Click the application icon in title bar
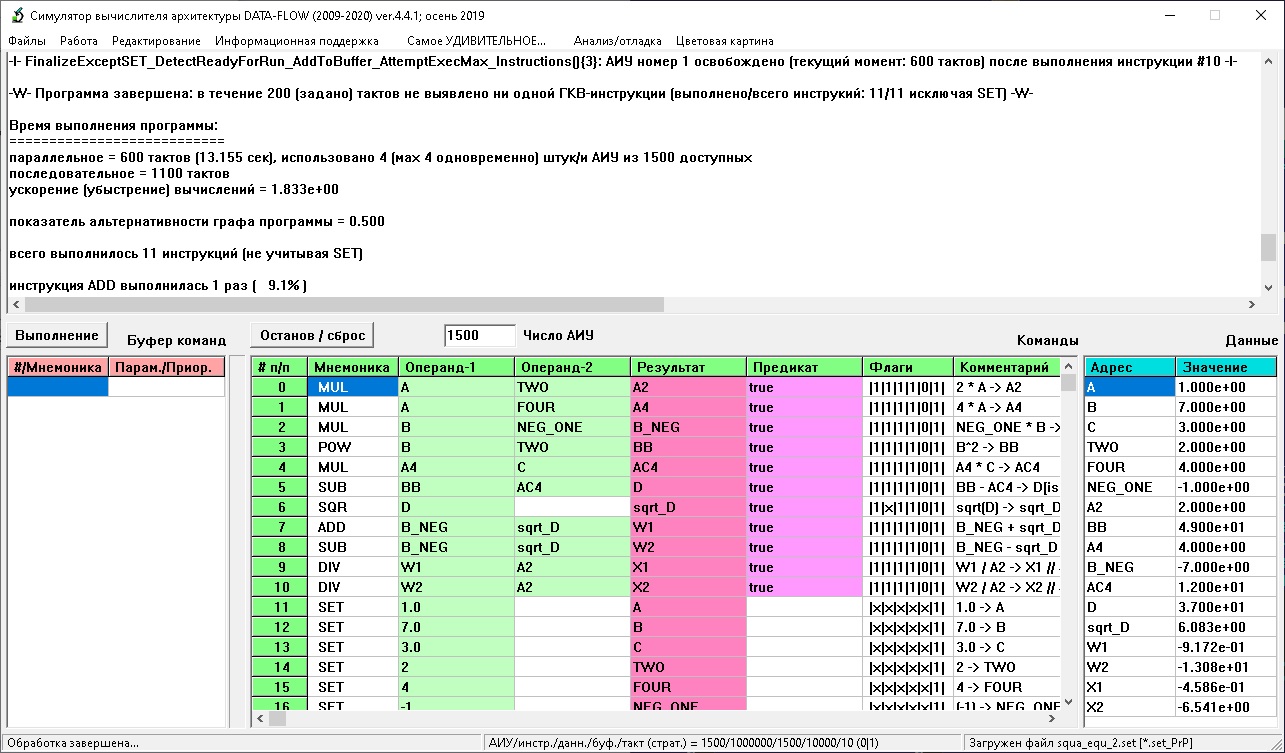 click(16, 15)
